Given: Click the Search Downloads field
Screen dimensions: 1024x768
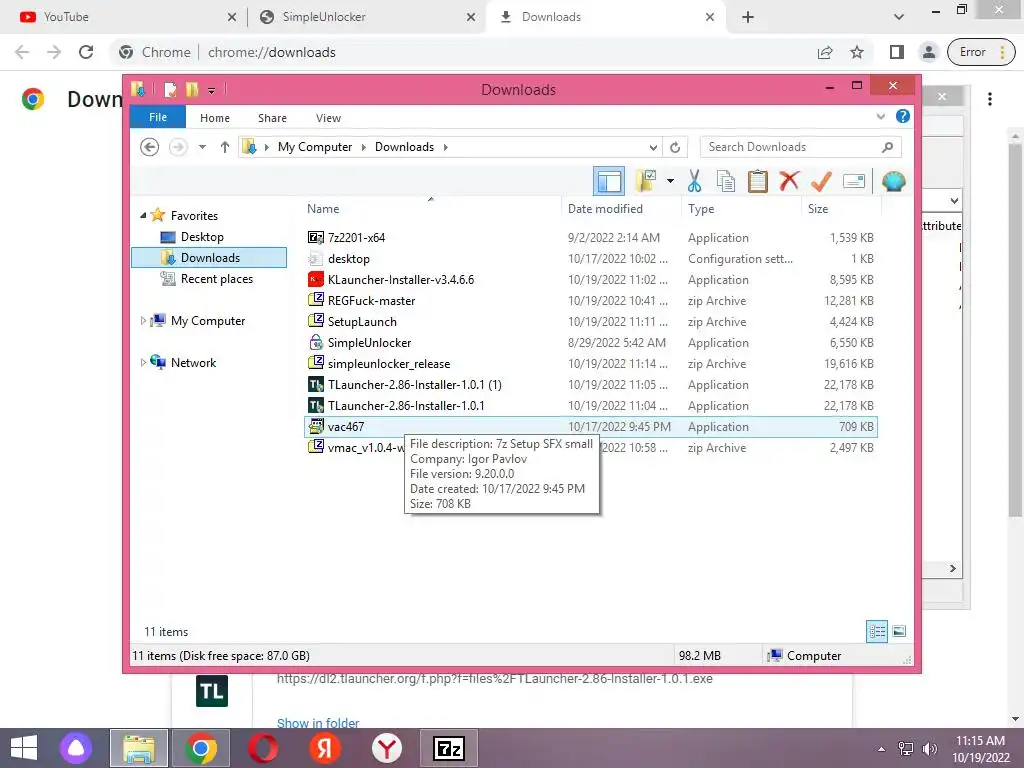Looking at the screenshot, I should coord(800,147).
